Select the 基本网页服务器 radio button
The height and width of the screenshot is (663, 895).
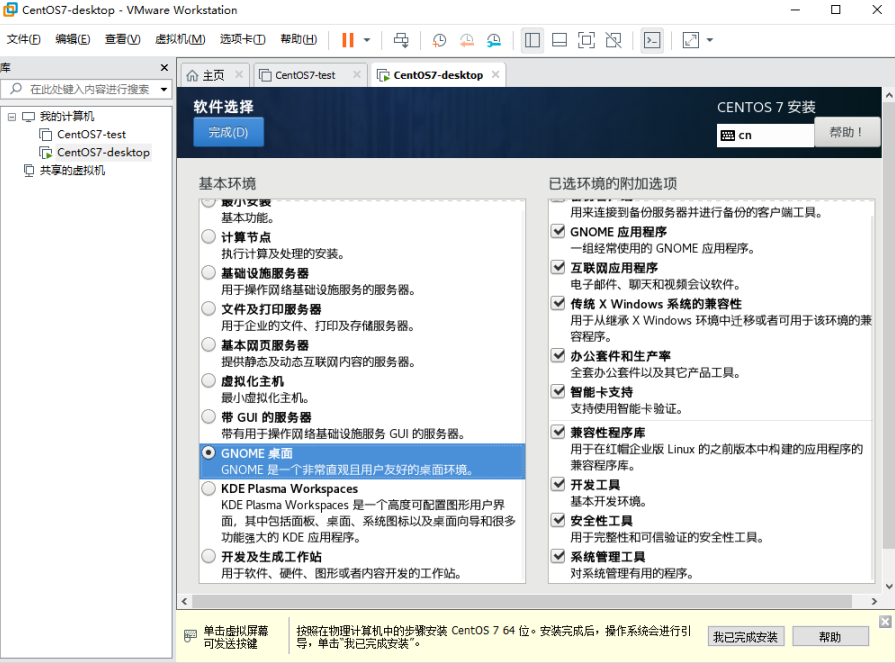point(208,344)
